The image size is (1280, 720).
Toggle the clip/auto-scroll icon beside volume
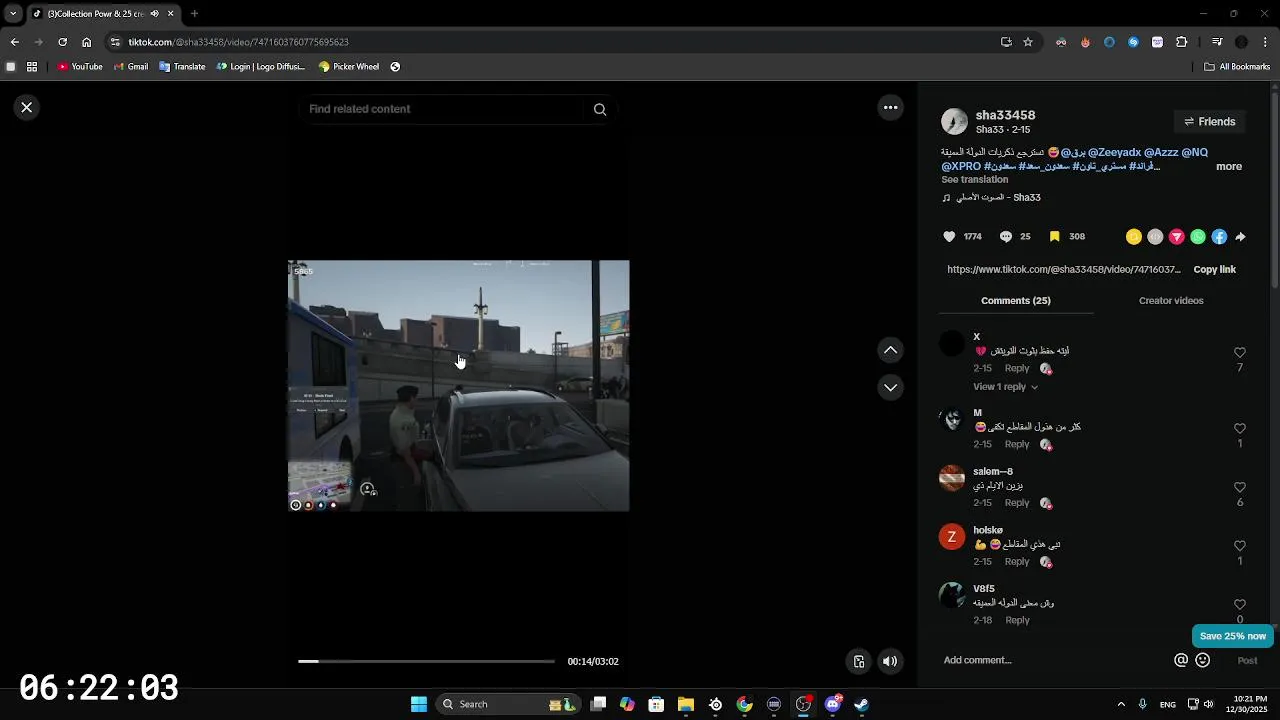(x=858, y=661)
